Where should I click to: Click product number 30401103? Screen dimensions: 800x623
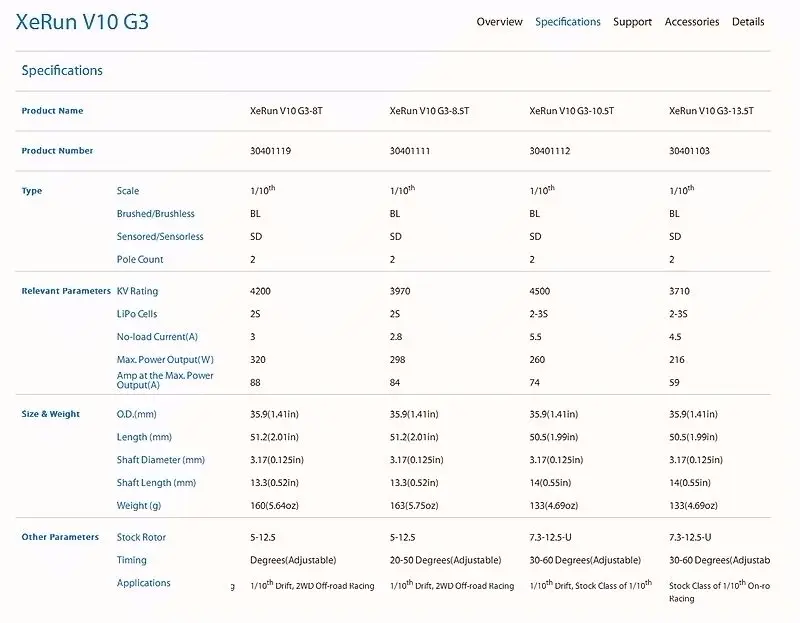click(689, 151)
